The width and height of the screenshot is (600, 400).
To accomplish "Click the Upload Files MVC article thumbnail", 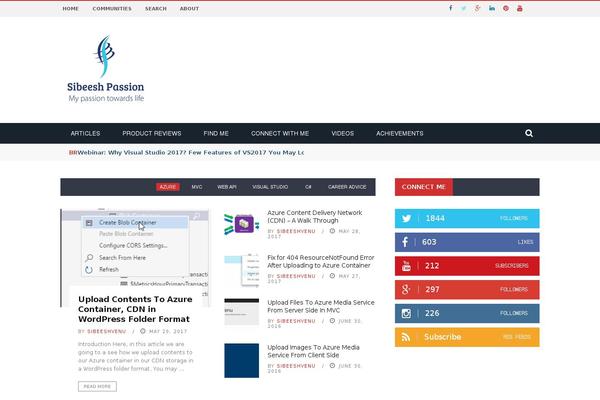I will click(241, 312).
